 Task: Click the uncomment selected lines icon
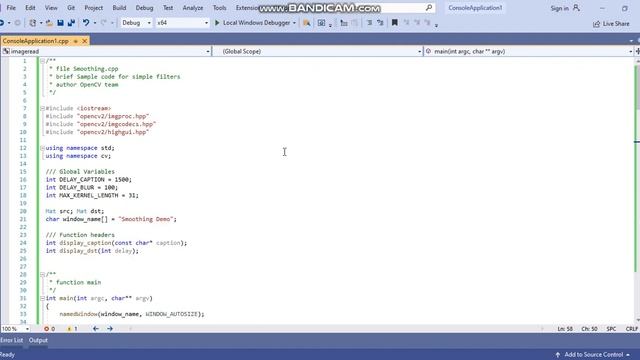point(380,23)
